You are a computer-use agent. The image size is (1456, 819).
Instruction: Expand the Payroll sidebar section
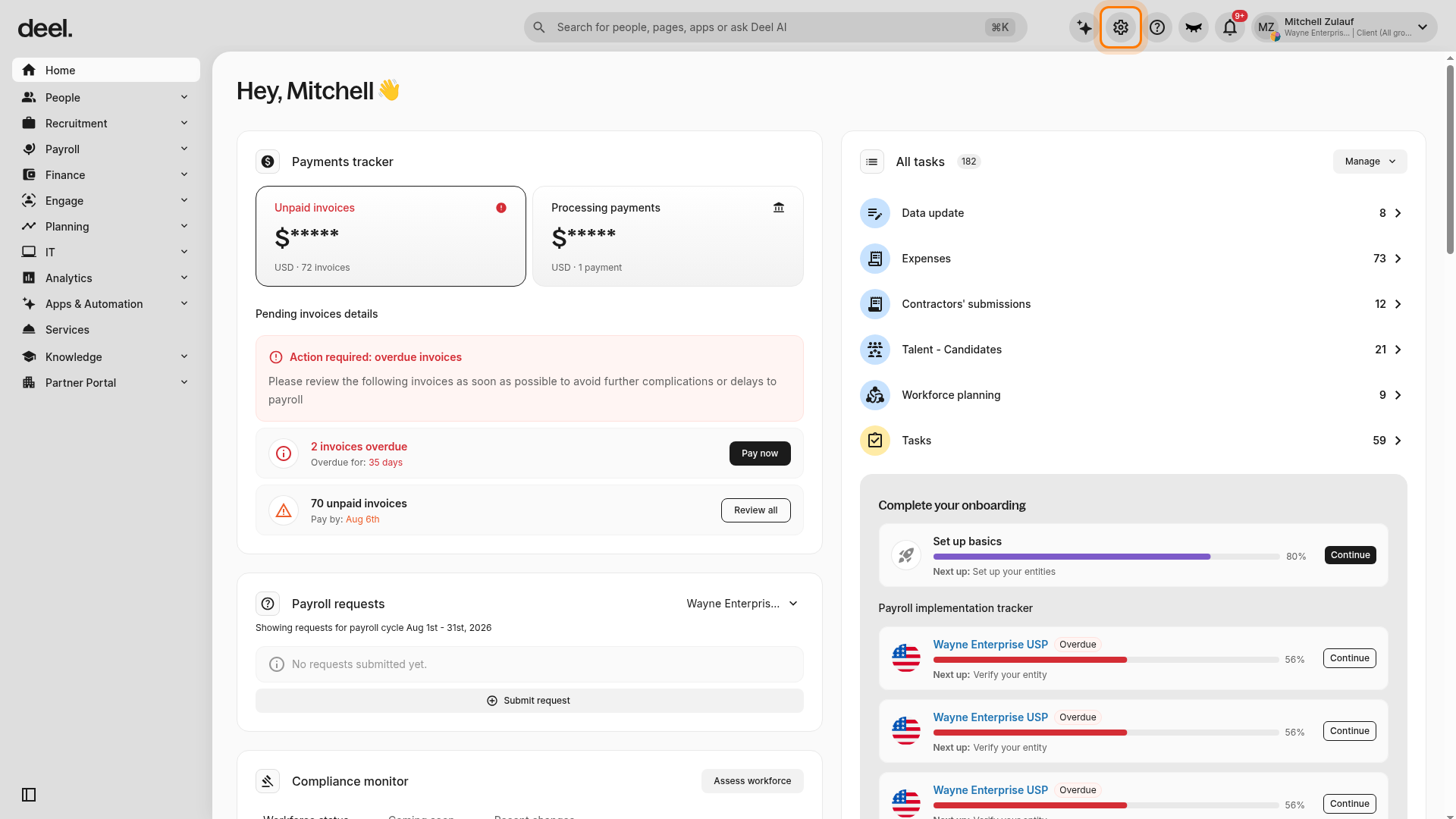click(106, 149)
